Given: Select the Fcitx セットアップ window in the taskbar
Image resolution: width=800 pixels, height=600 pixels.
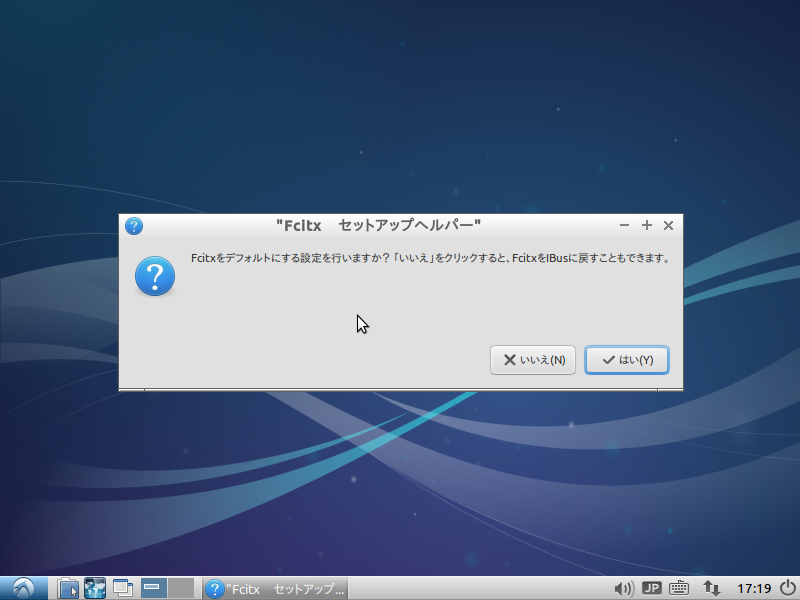Looking at the screenshot, I should 275,589.
